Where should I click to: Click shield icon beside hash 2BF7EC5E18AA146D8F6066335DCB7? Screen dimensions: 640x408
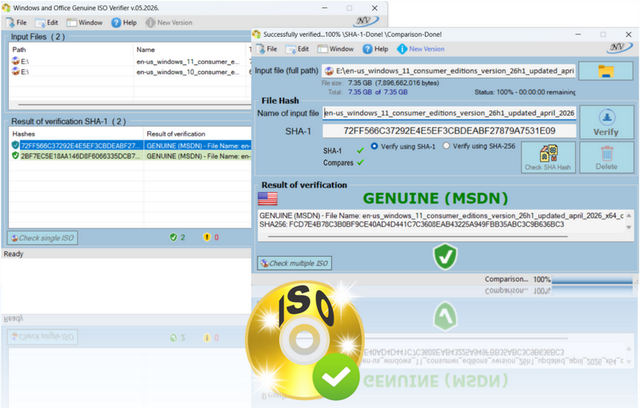15,155
